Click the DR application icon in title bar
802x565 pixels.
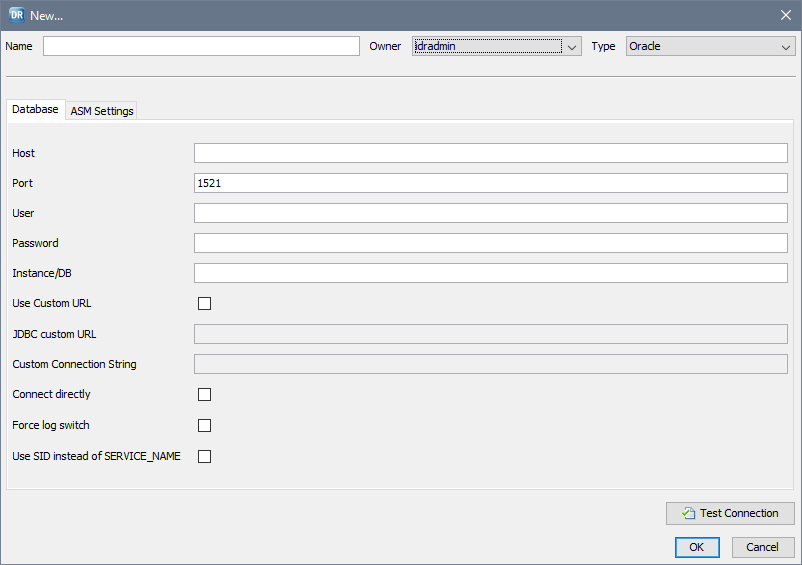coord(16,15)
